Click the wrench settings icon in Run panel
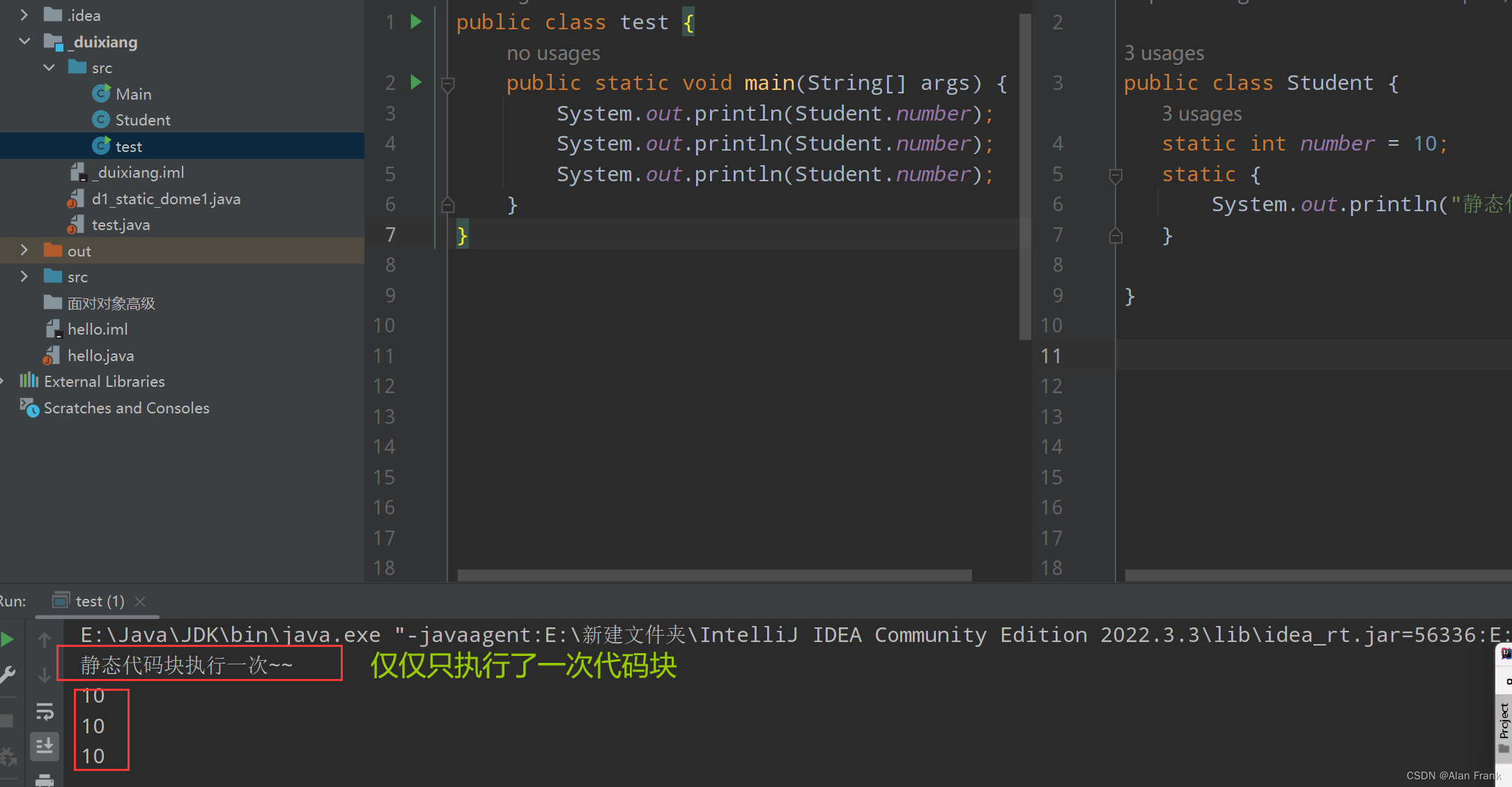This screenshot has width=1512, height=787. pos(8,674)
